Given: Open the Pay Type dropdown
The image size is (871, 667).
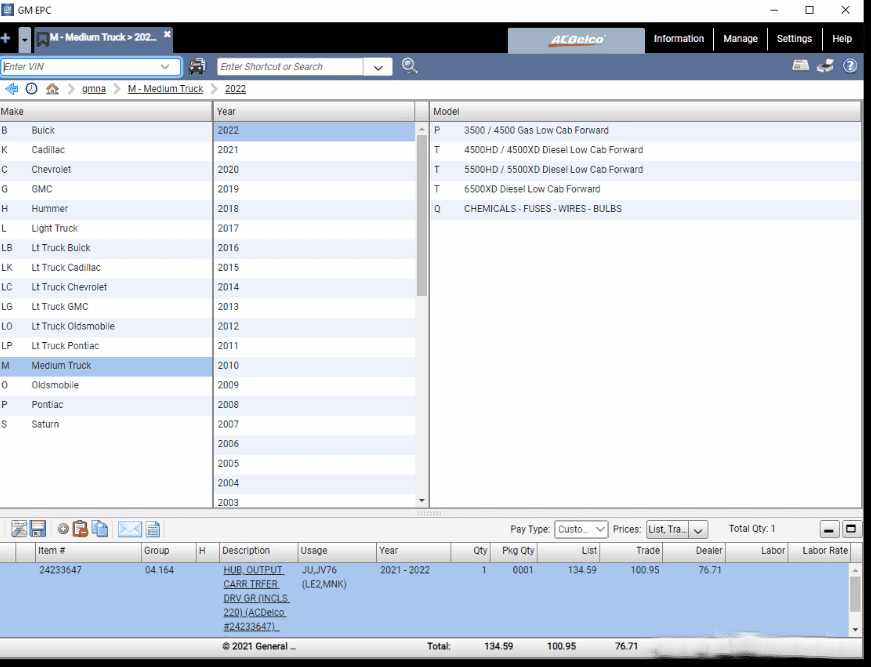Looking at the screenshot, I should (581, 529).
